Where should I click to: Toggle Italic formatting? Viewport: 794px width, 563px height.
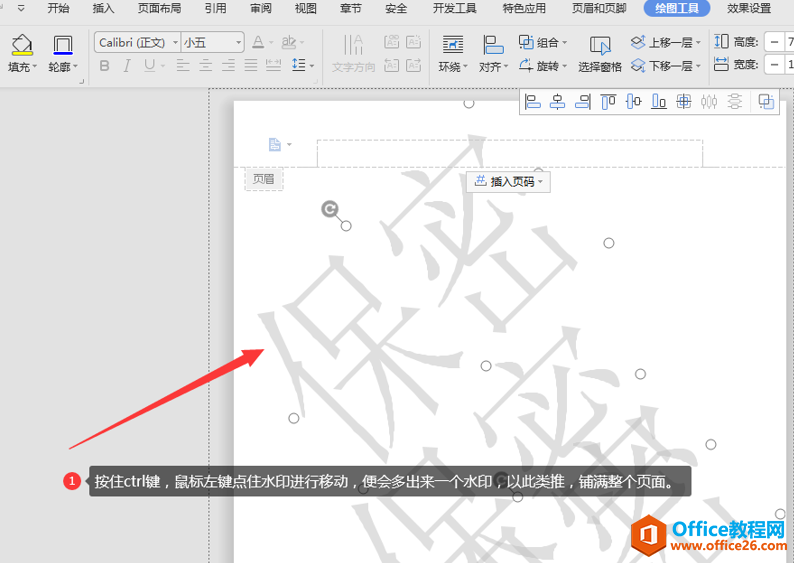127,66
